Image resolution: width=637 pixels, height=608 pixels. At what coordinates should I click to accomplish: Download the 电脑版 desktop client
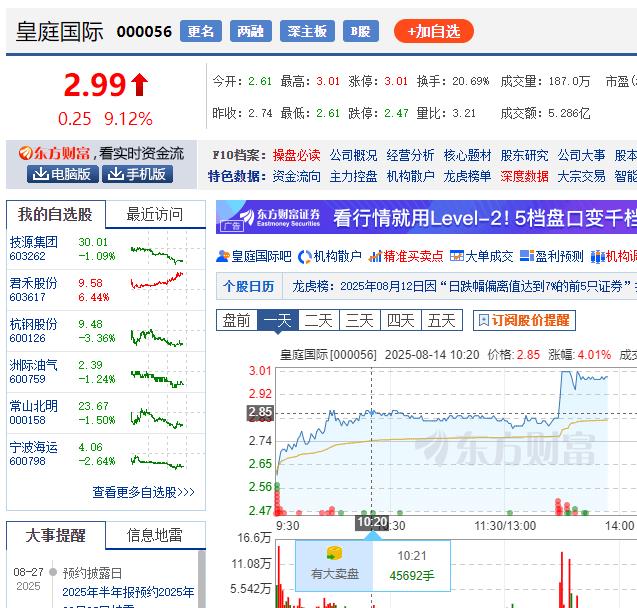click(63, 174)
